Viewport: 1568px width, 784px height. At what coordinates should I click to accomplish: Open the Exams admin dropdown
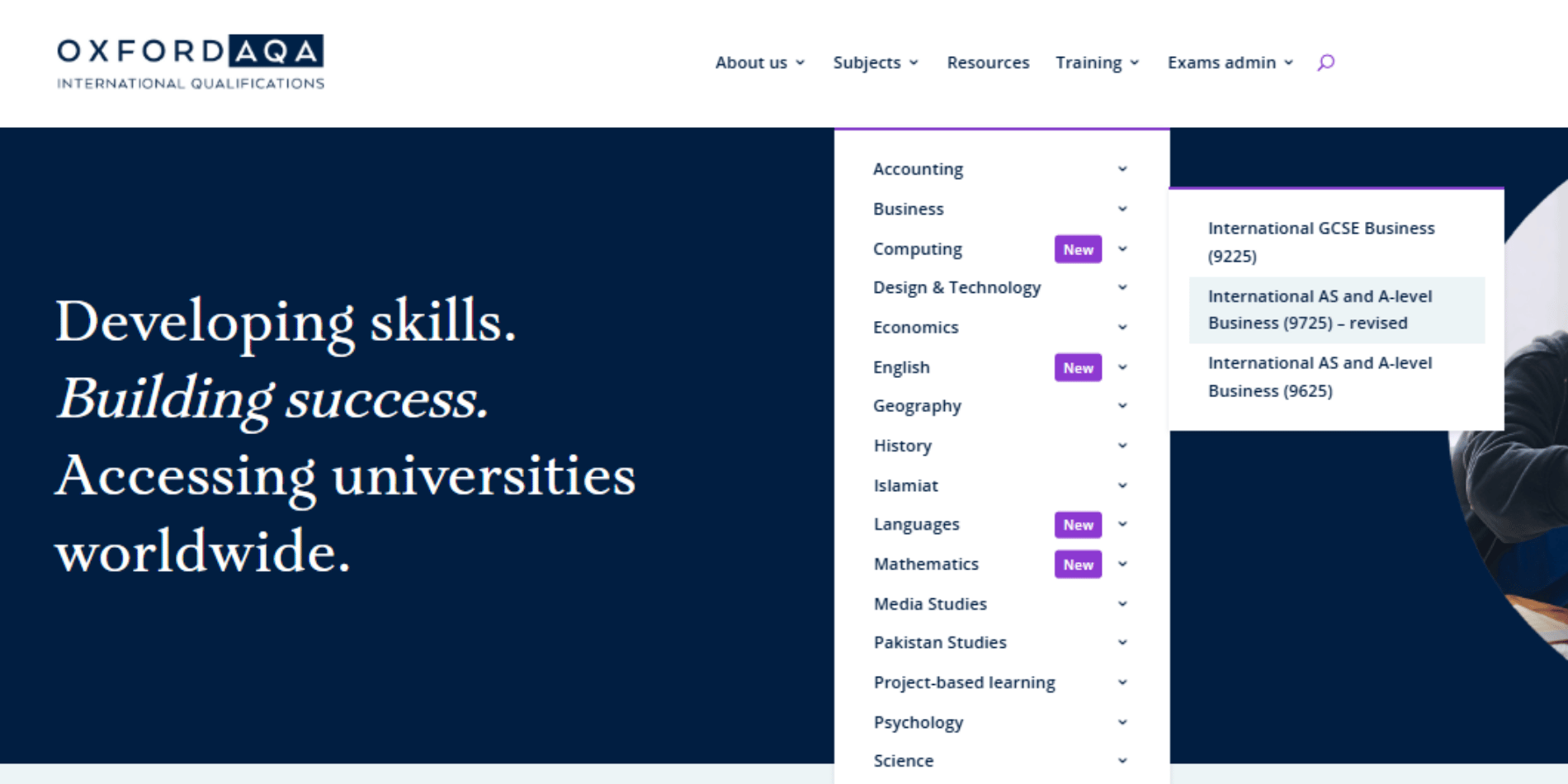pyautogui.click(x=1230, y=63)
